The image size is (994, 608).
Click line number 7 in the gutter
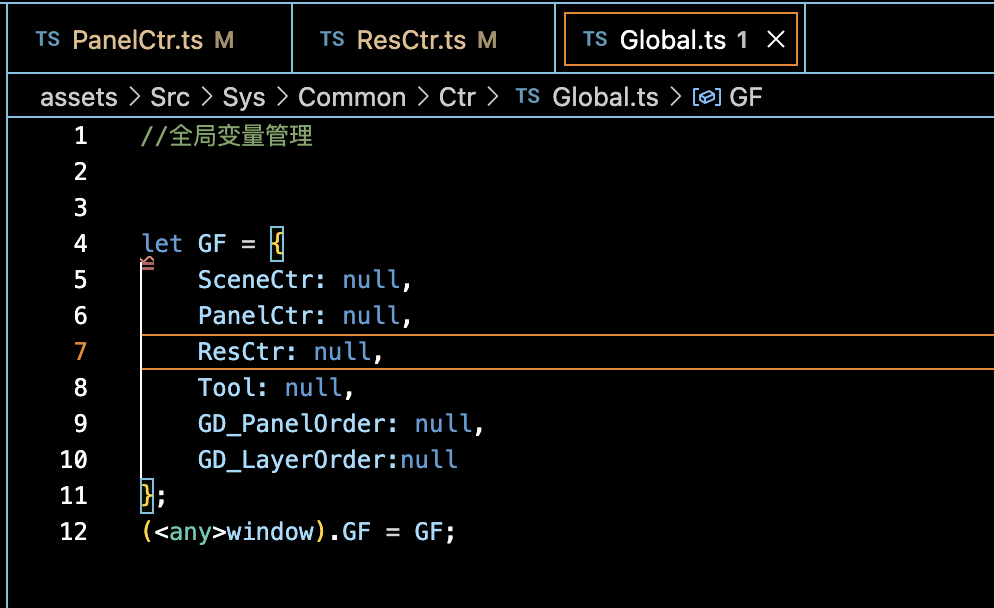[80, 352]
